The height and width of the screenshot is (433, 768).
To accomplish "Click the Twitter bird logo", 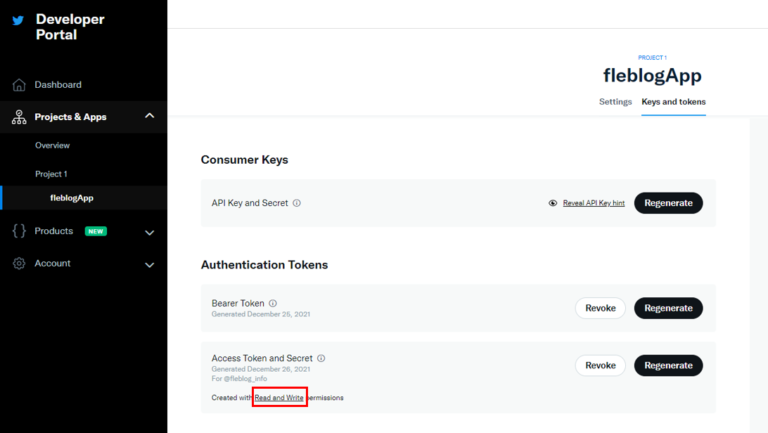I will 18,19.
